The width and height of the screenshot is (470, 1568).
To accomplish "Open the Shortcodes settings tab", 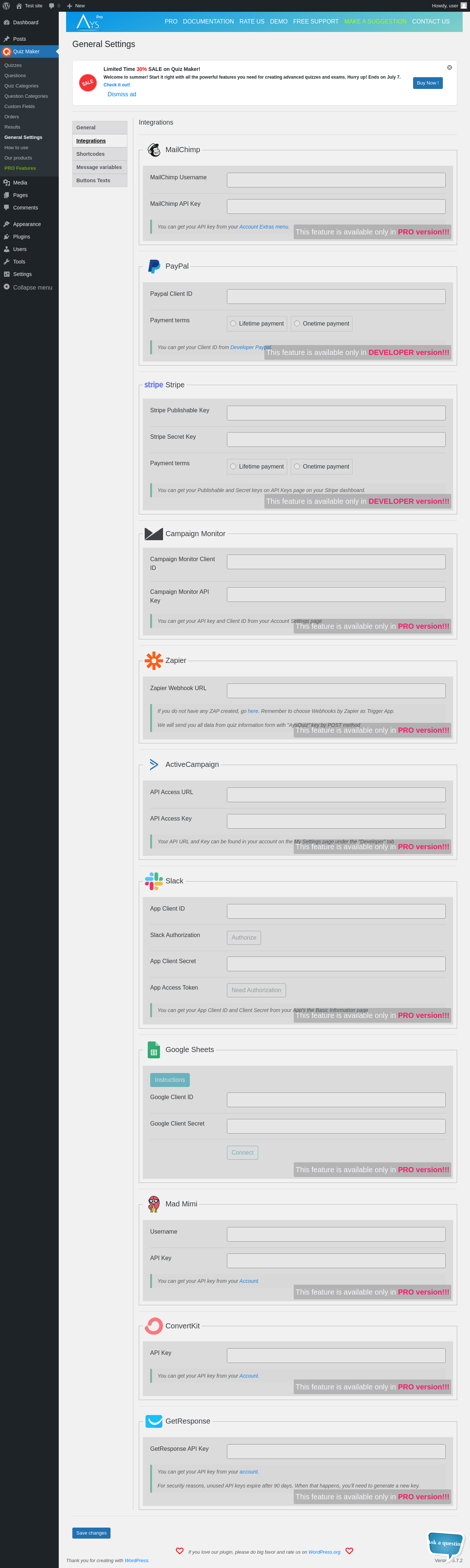I will pos(100,154).
